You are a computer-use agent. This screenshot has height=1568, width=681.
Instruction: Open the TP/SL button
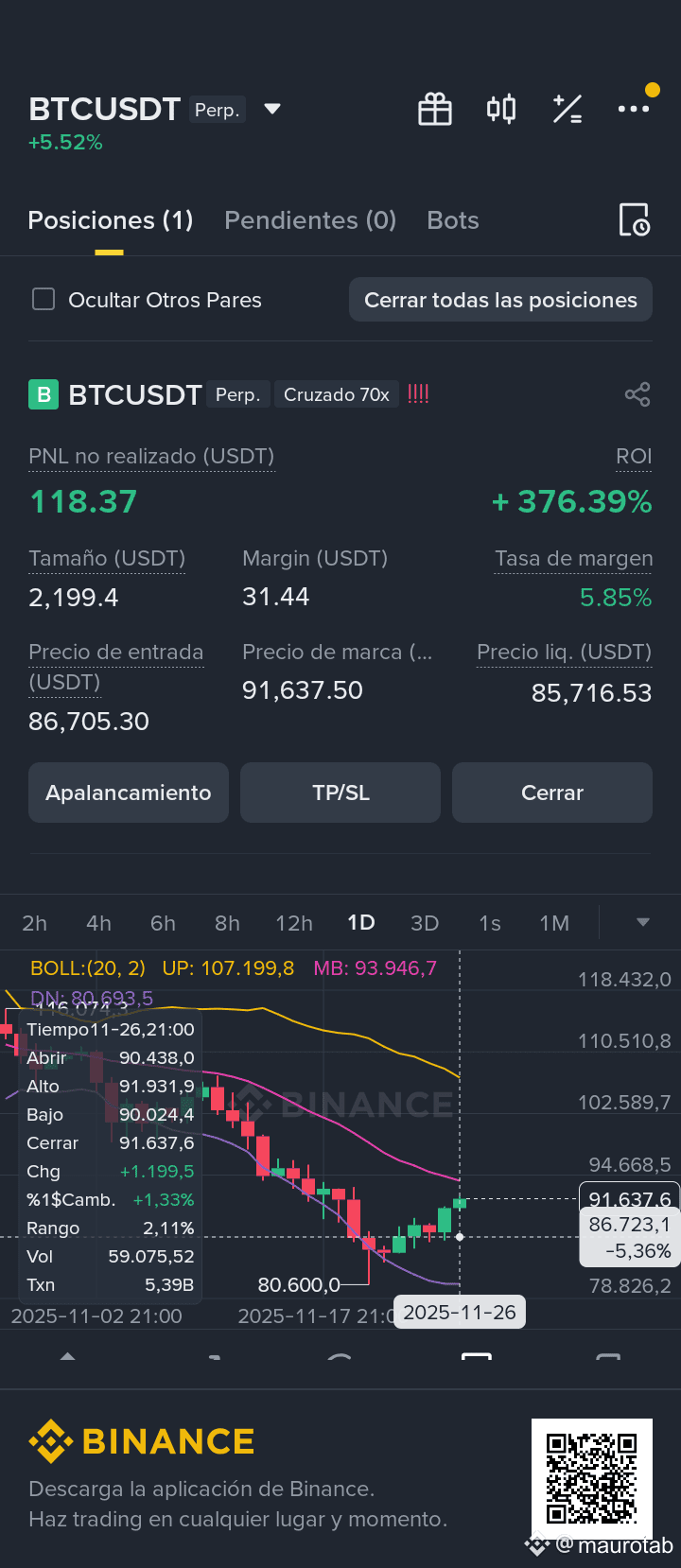coord(340,793)
